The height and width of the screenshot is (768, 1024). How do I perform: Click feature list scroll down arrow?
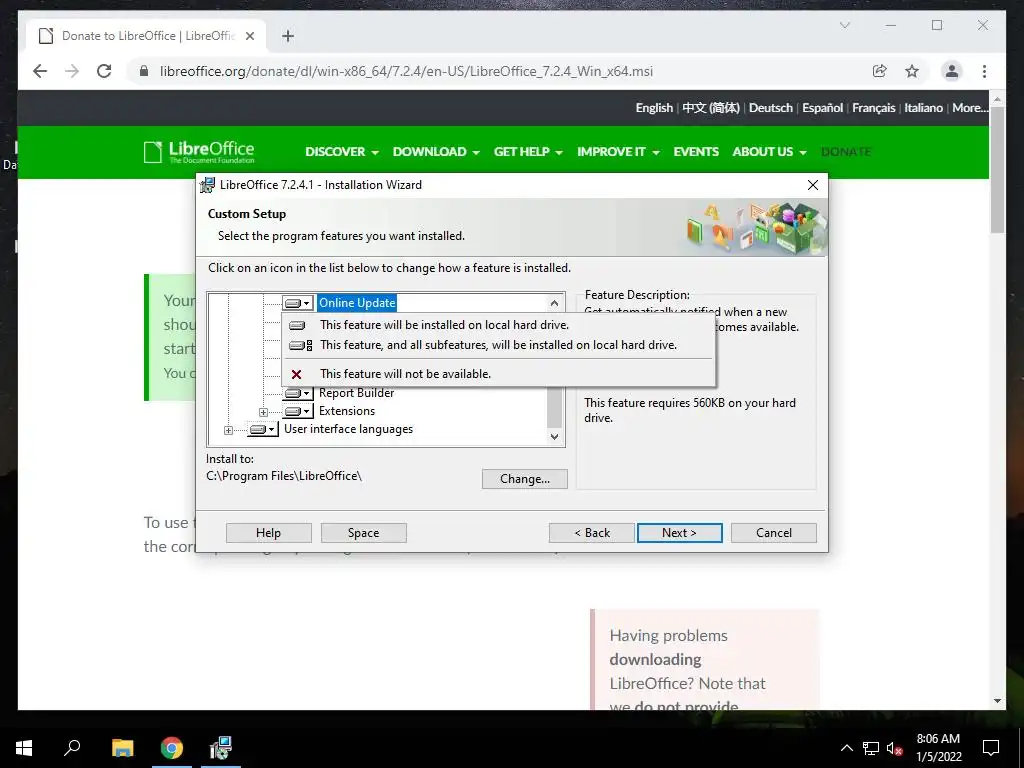(554, 437)
